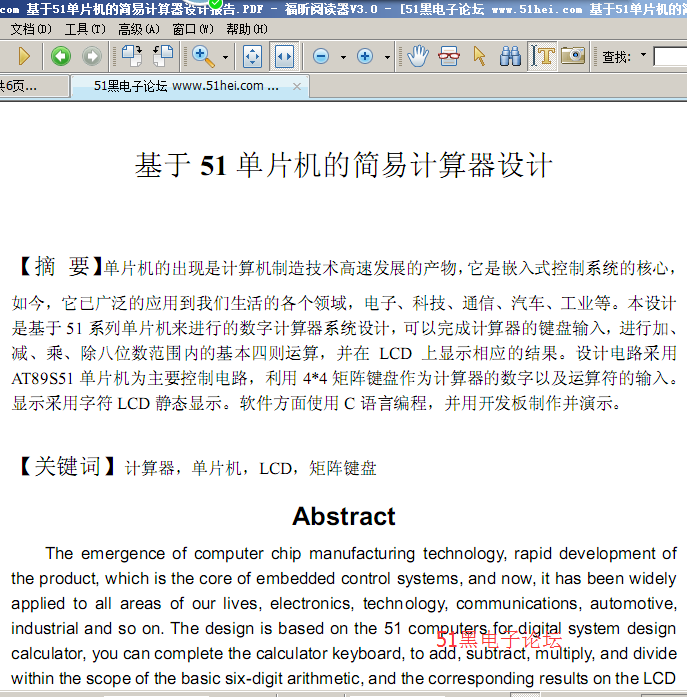Zoom in with the plus button
This screenshot has height=697, width=687.
pos(365,56)
